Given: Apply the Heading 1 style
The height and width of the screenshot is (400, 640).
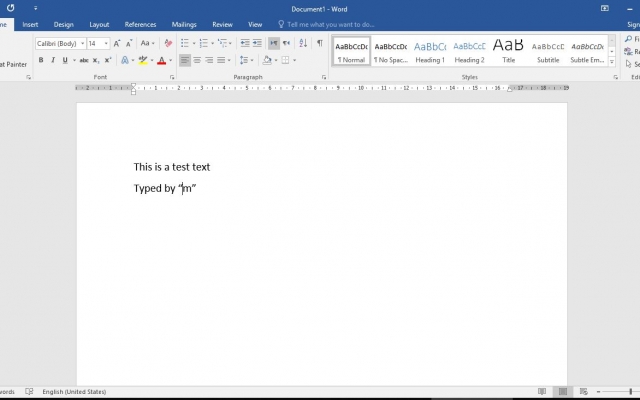Looking at the screenshot, I should point(430,51).
